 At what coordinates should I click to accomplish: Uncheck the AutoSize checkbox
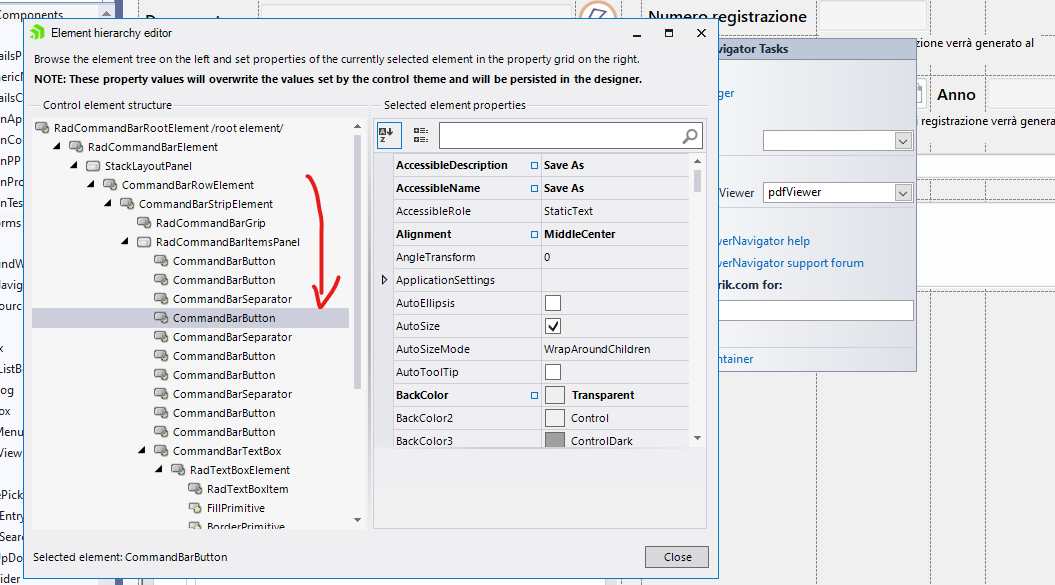point(553,326)
